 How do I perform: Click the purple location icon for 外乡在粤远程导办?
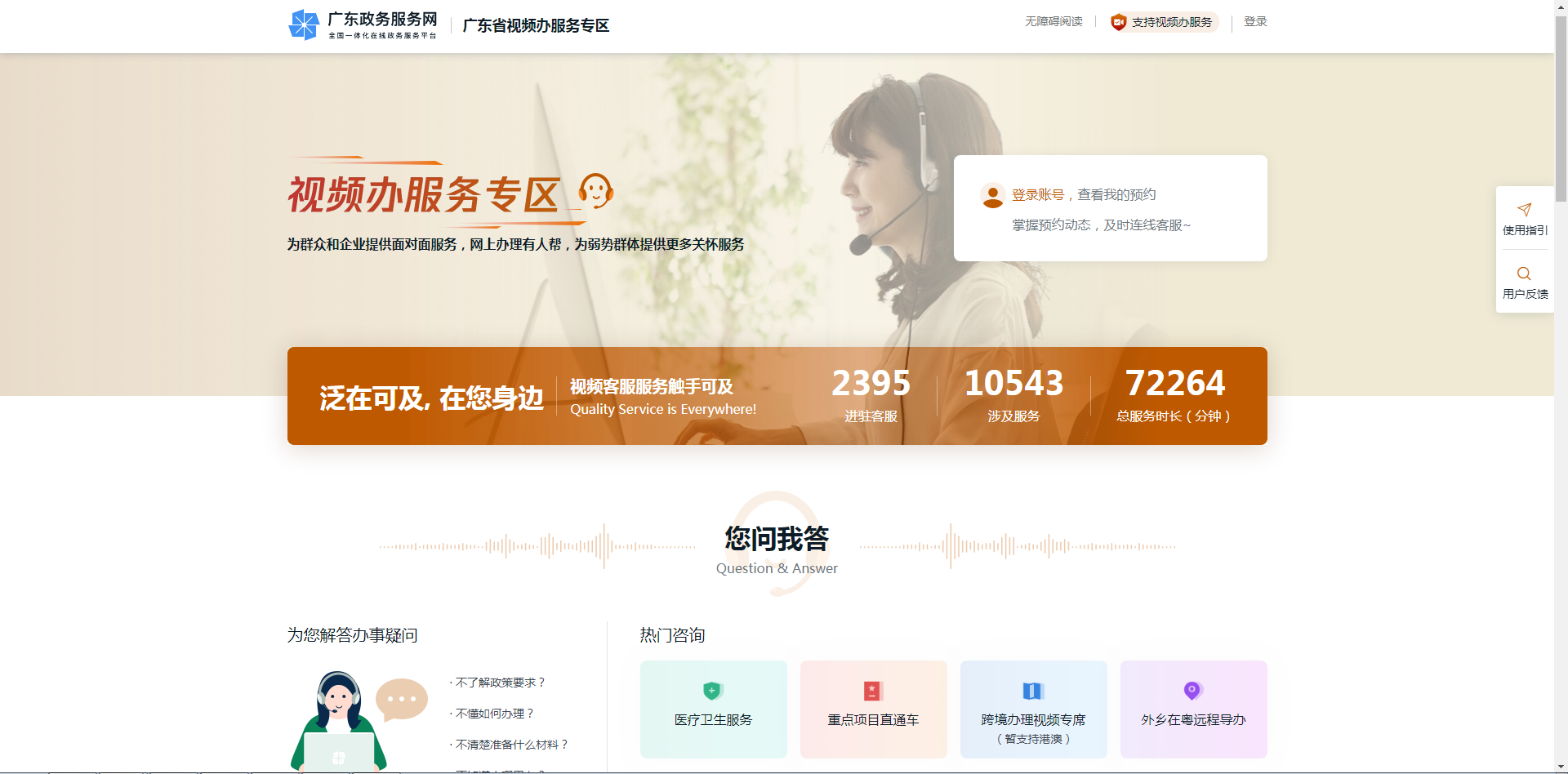pos(1192,690)
